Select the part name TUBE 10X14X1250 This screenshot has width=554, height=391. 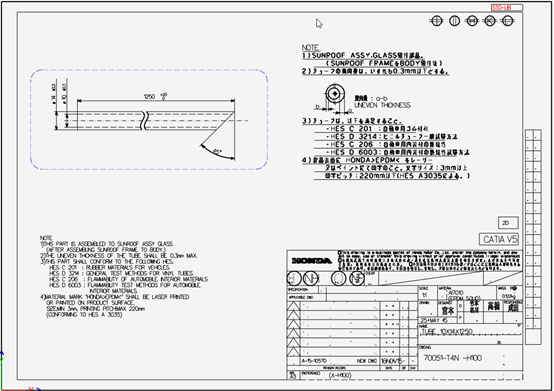(x=448, y=332)
